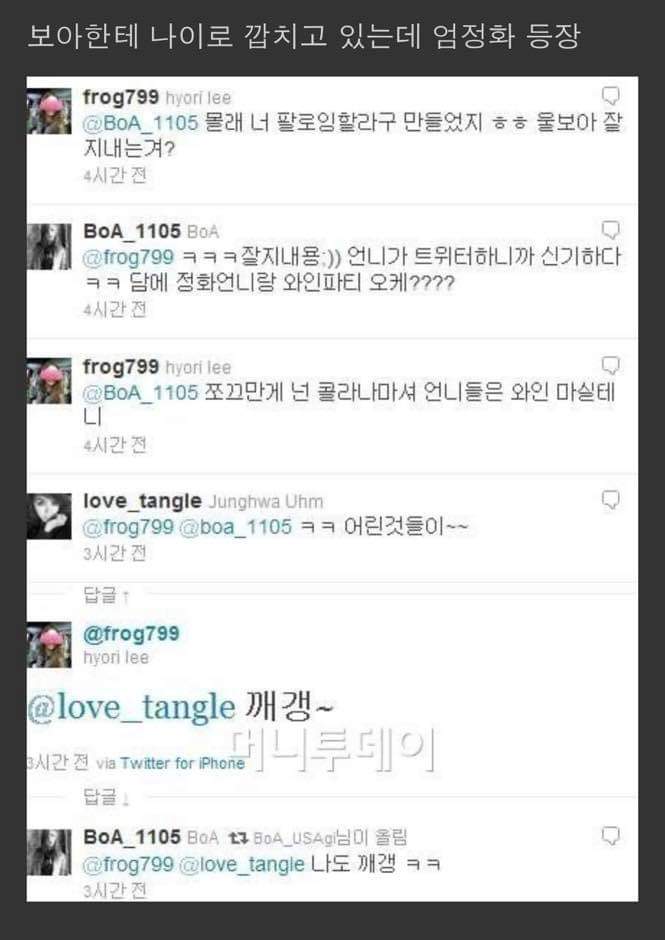Click reply icon on love_tangle's tweet
The height and width of the screenshot is (940, 665).
click(x=610, y=501)
